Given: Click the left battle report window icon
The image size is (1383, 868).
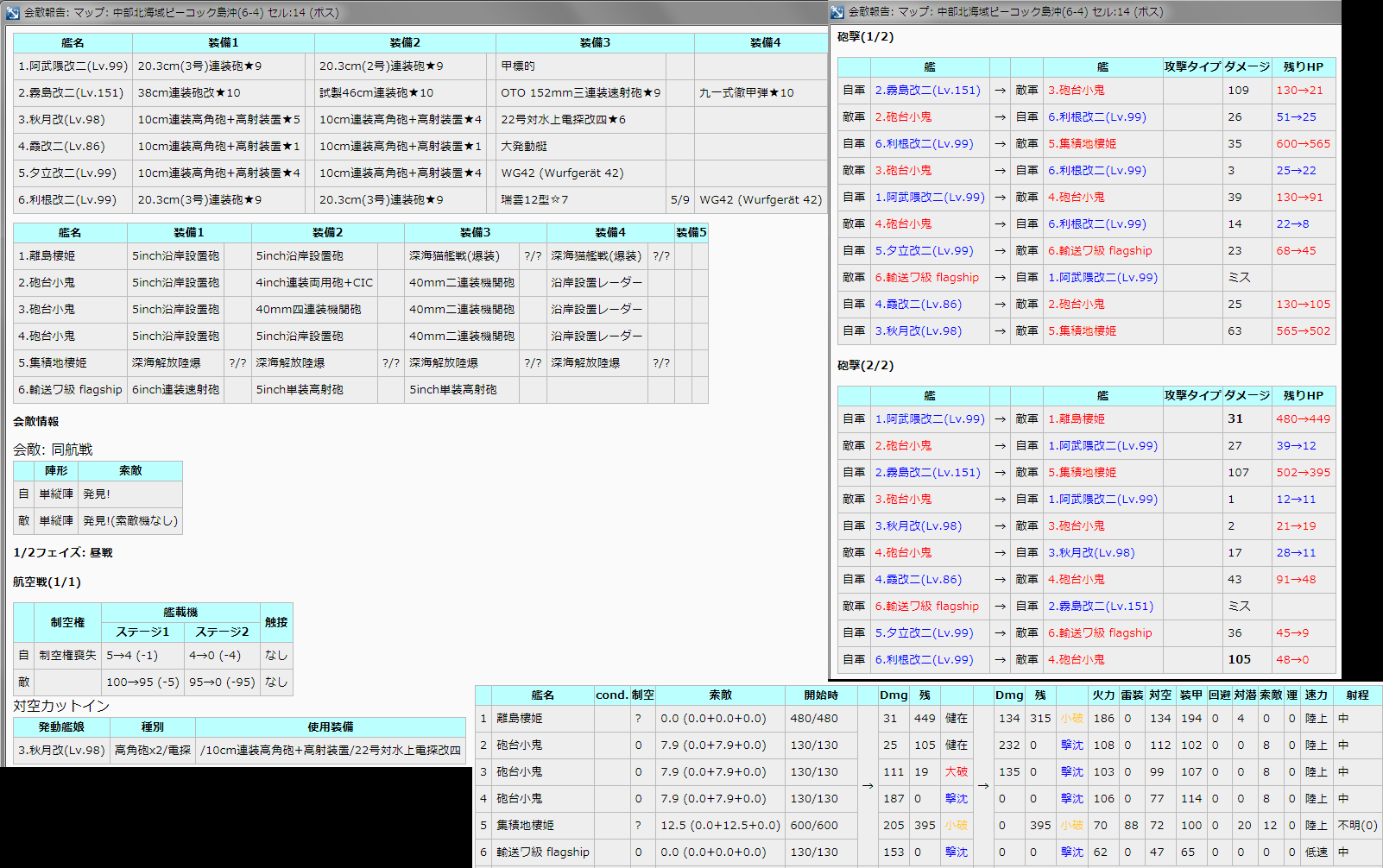Looking at the screenshot, I should coord(13,13).
